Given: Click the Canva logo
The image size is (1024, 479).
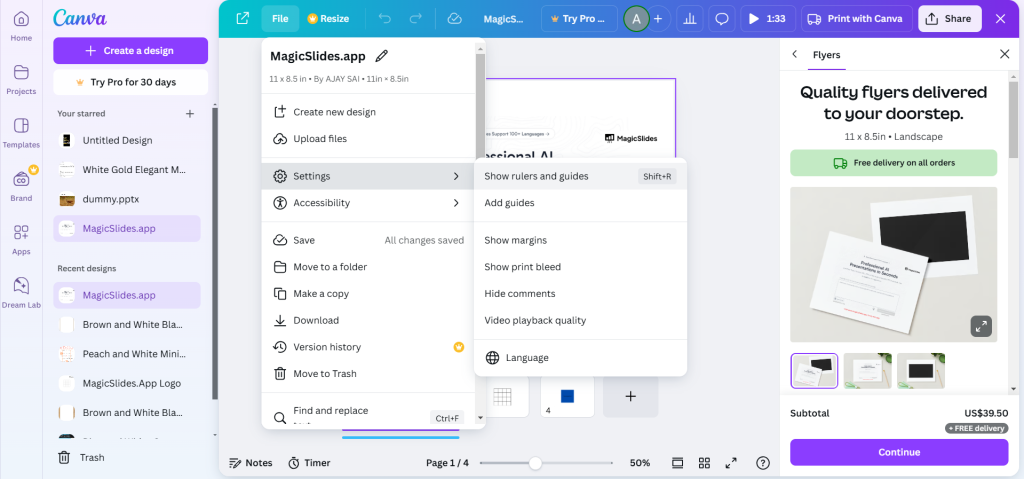Looking at the screenshot, I should [80, 18].
